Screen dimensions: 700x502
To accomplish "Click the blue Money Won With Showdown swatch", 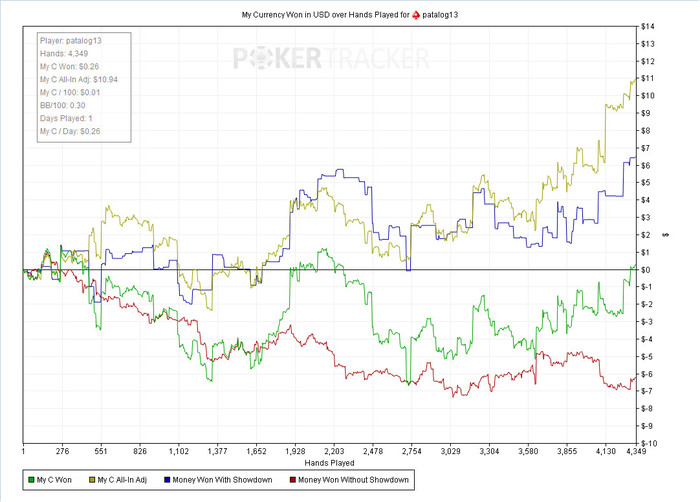I will point(167,480).
